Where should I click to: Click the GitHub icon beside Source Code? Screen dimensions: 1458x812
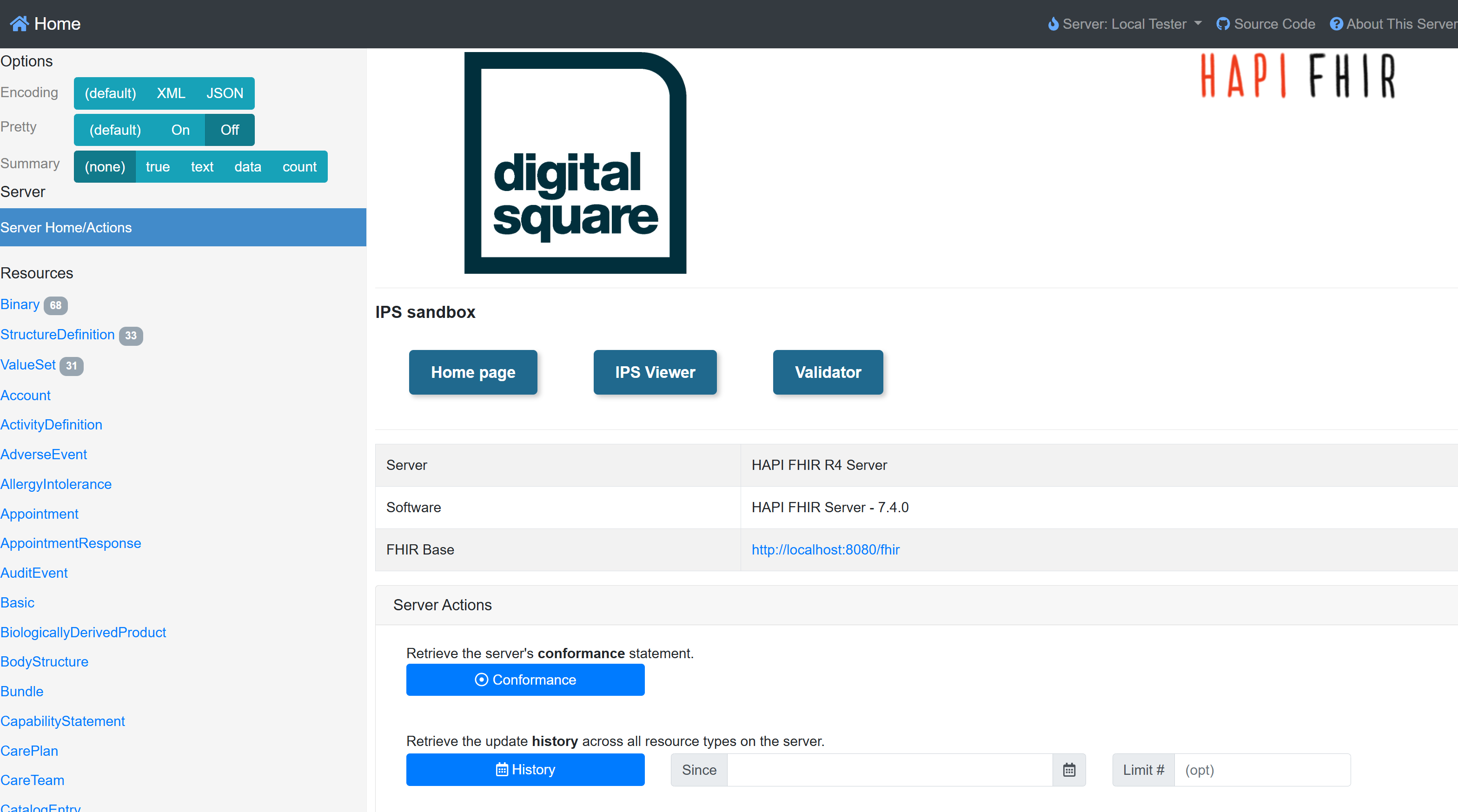tap(1223, 24)
